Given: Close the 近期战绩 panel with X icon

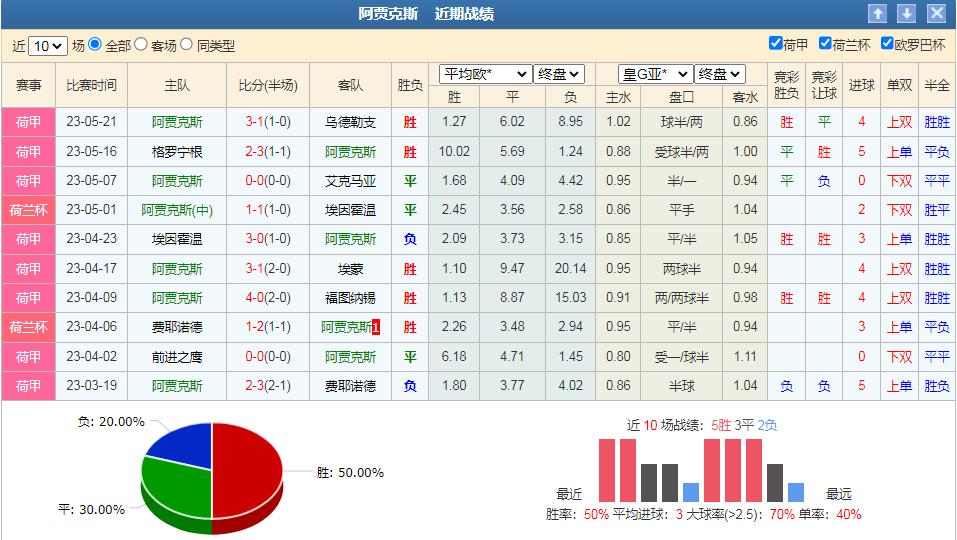Looking at the screenshot, I should (x=936, y=13).
